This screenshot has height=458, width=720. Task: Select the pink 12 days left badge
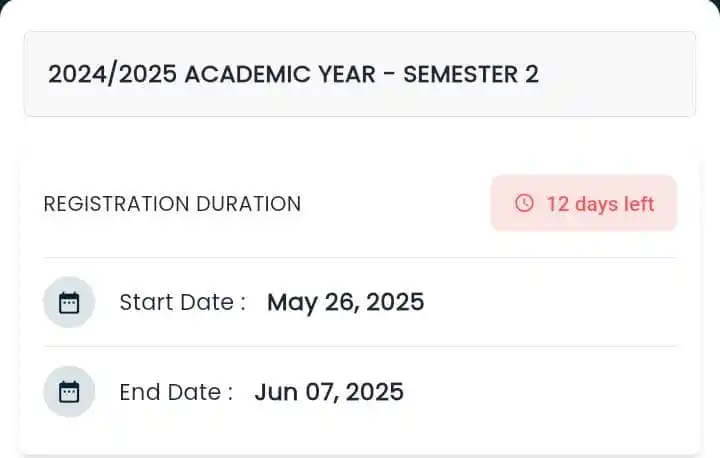(x=584, y=203)
